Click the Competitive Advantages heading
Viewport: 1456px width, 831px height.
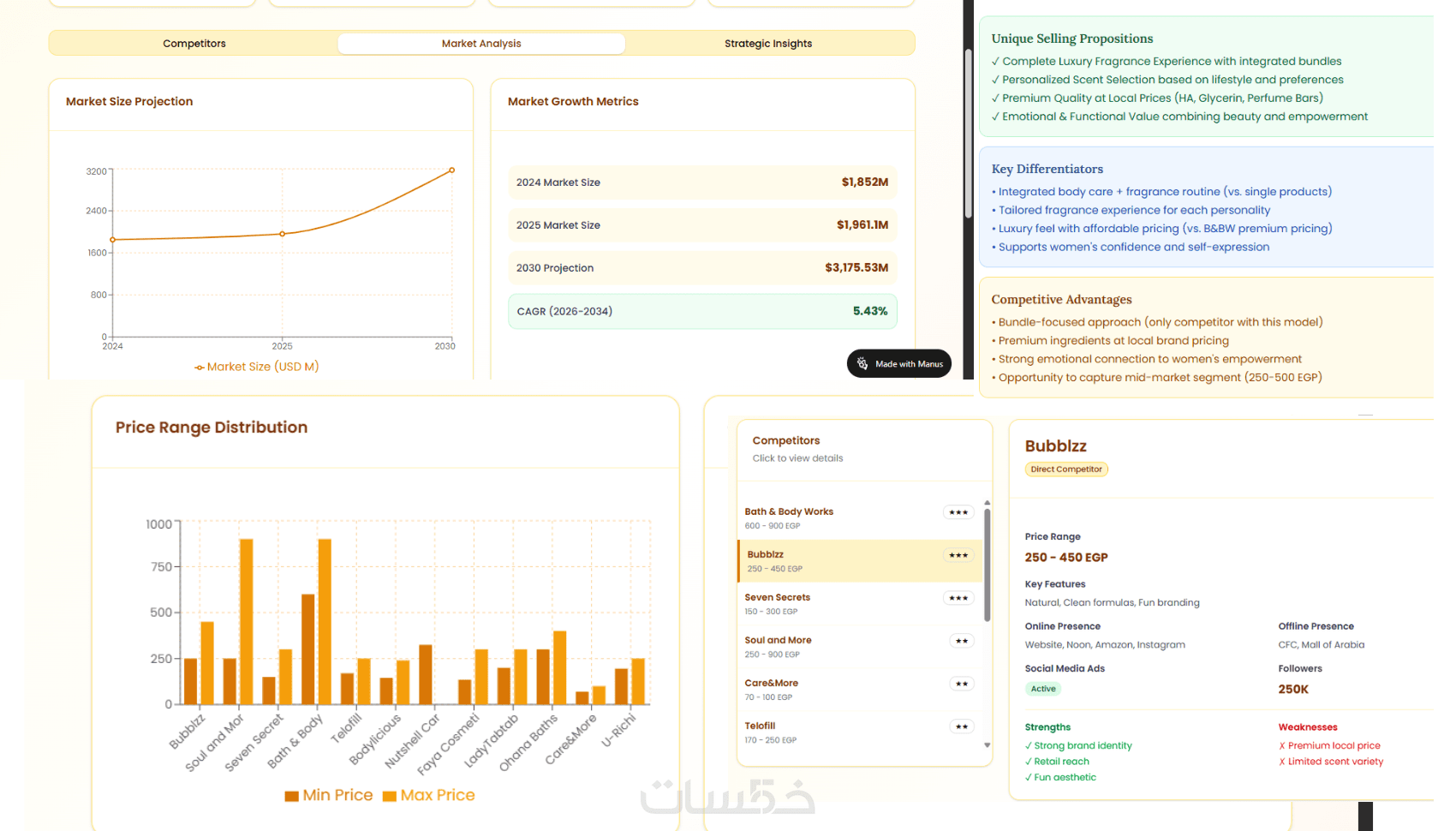1062,299
